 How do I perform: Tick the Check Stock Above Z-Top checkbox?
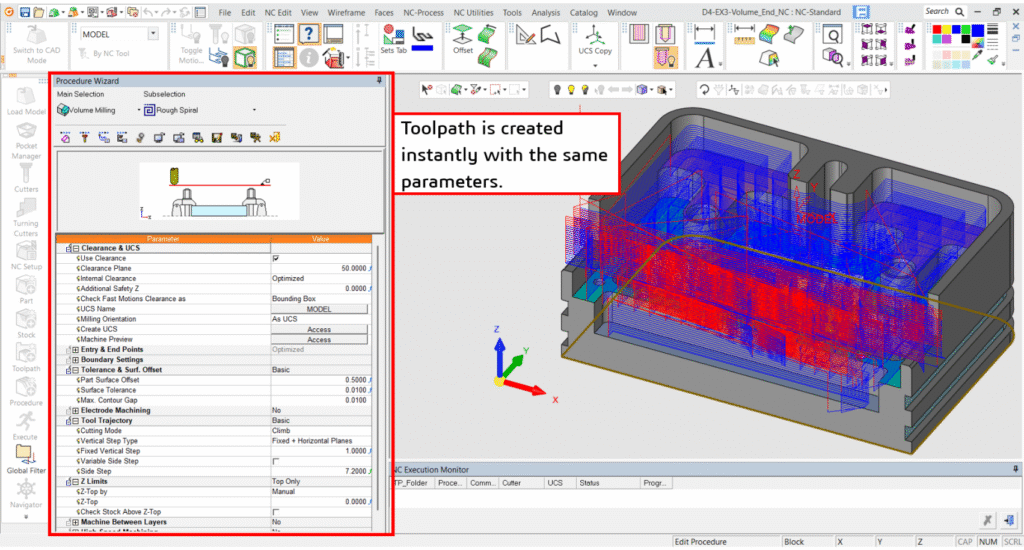[276, 512]
